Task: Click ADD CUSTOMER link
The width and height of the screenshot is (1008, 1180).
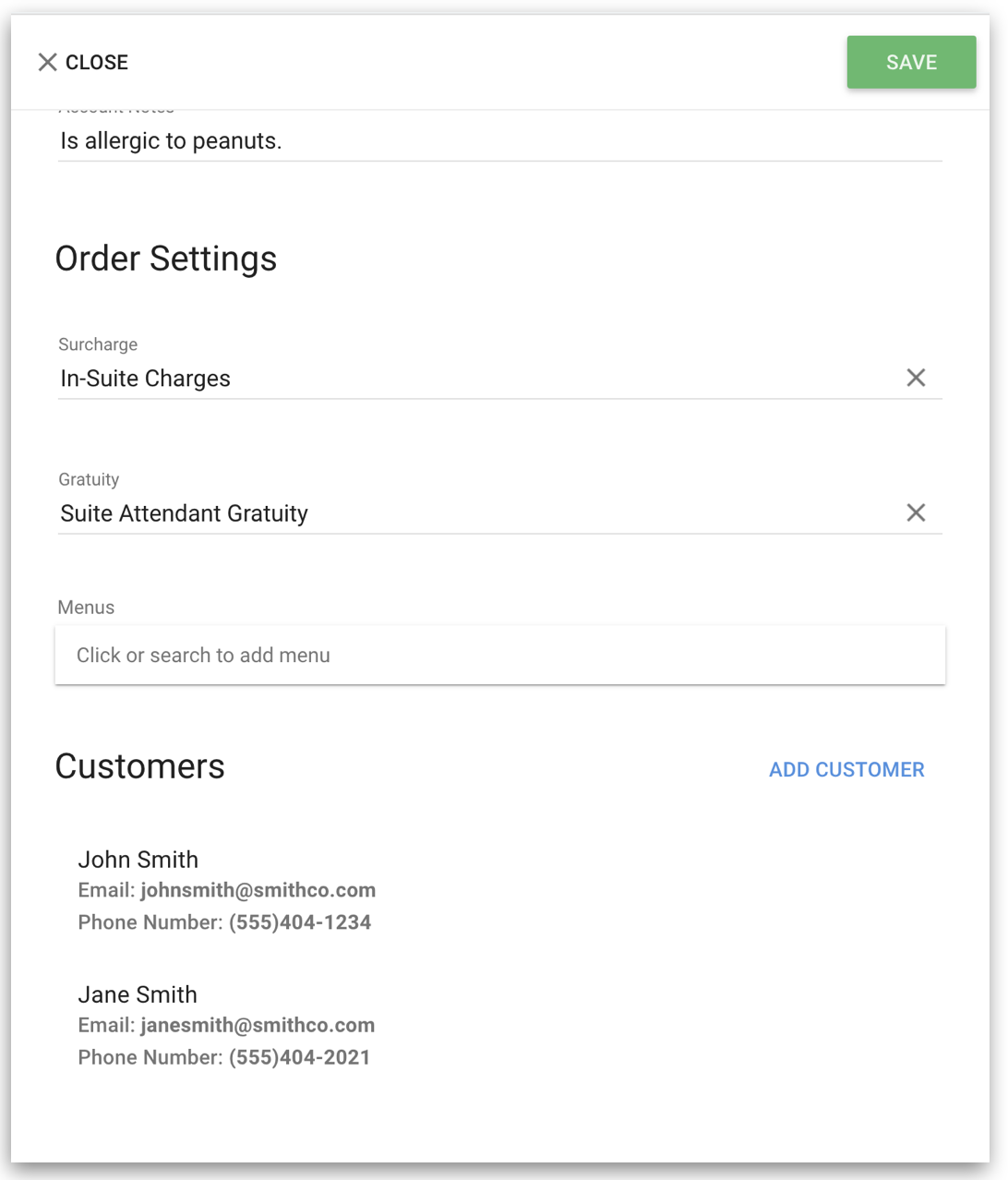Action: (846, 769)
